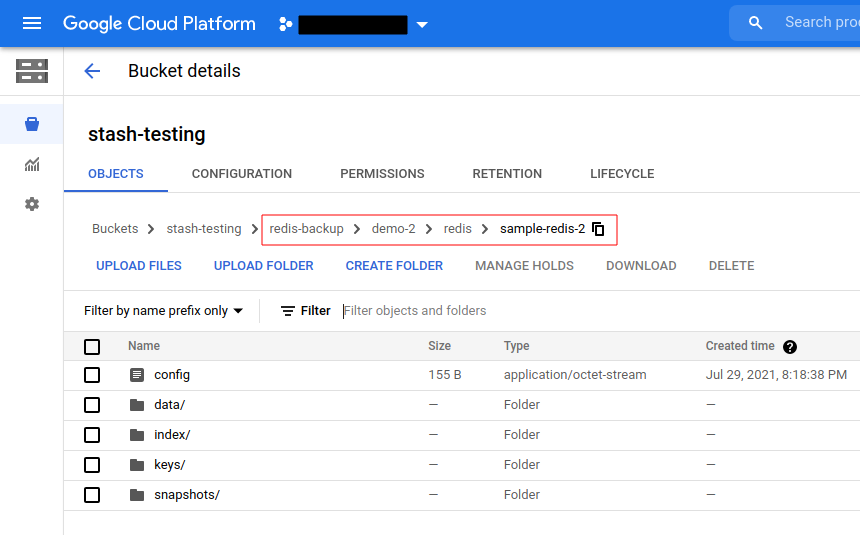
Task: Click the Upload Files button
Action: 139,266
